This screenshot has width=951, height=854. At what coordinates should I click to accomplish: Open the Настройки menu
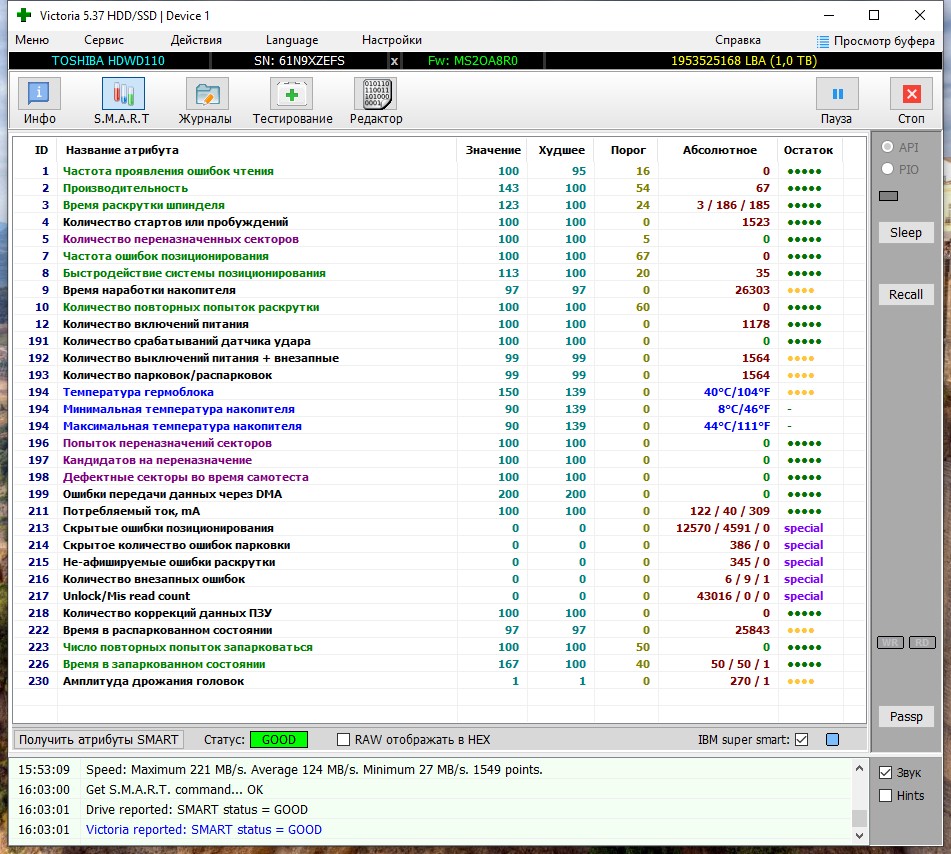[392, 40]
